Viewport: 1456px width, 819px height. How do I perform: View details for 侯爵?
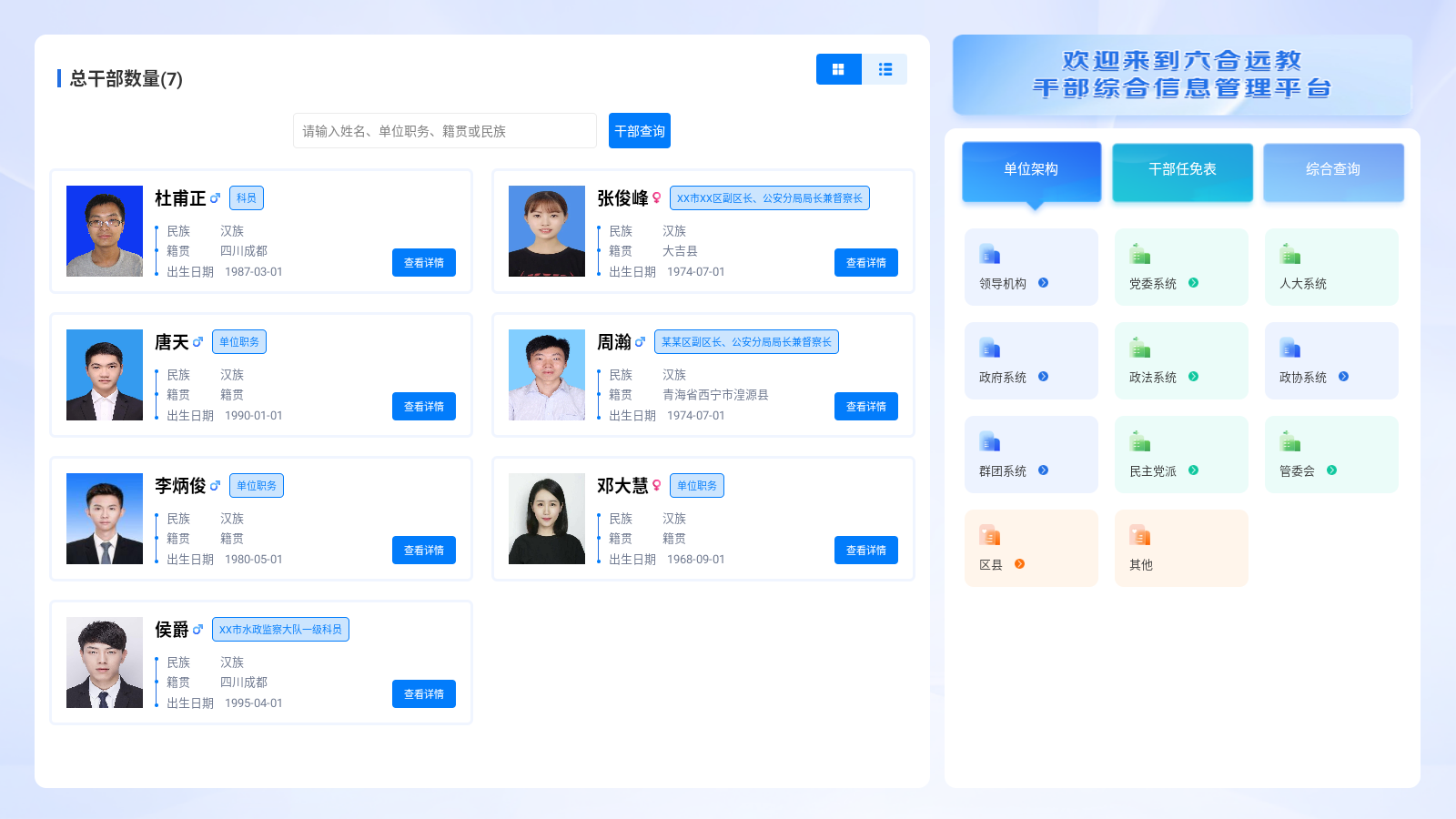(424, 693)
